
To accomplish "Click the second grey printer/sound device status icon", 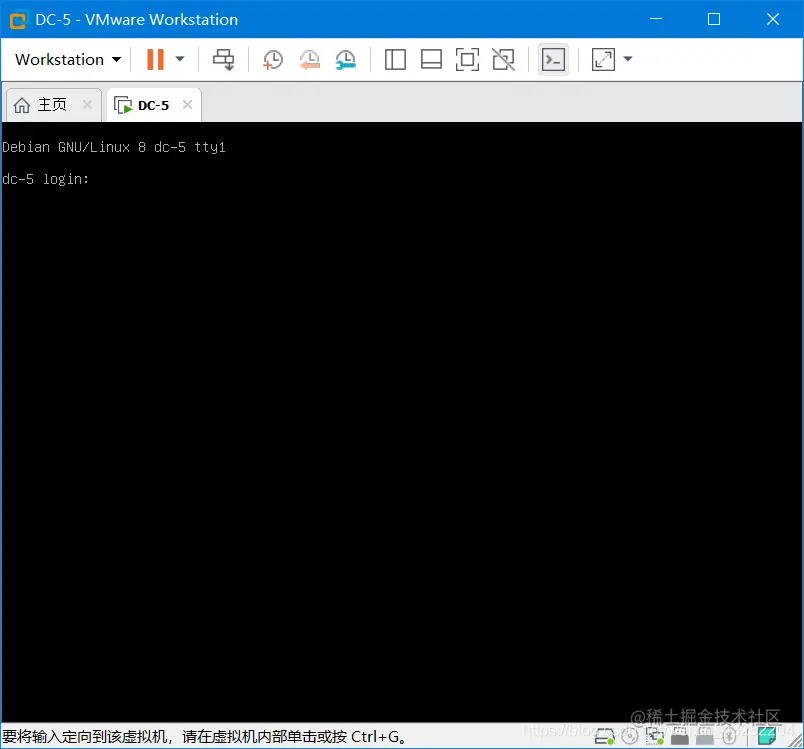I will point(705,736).
